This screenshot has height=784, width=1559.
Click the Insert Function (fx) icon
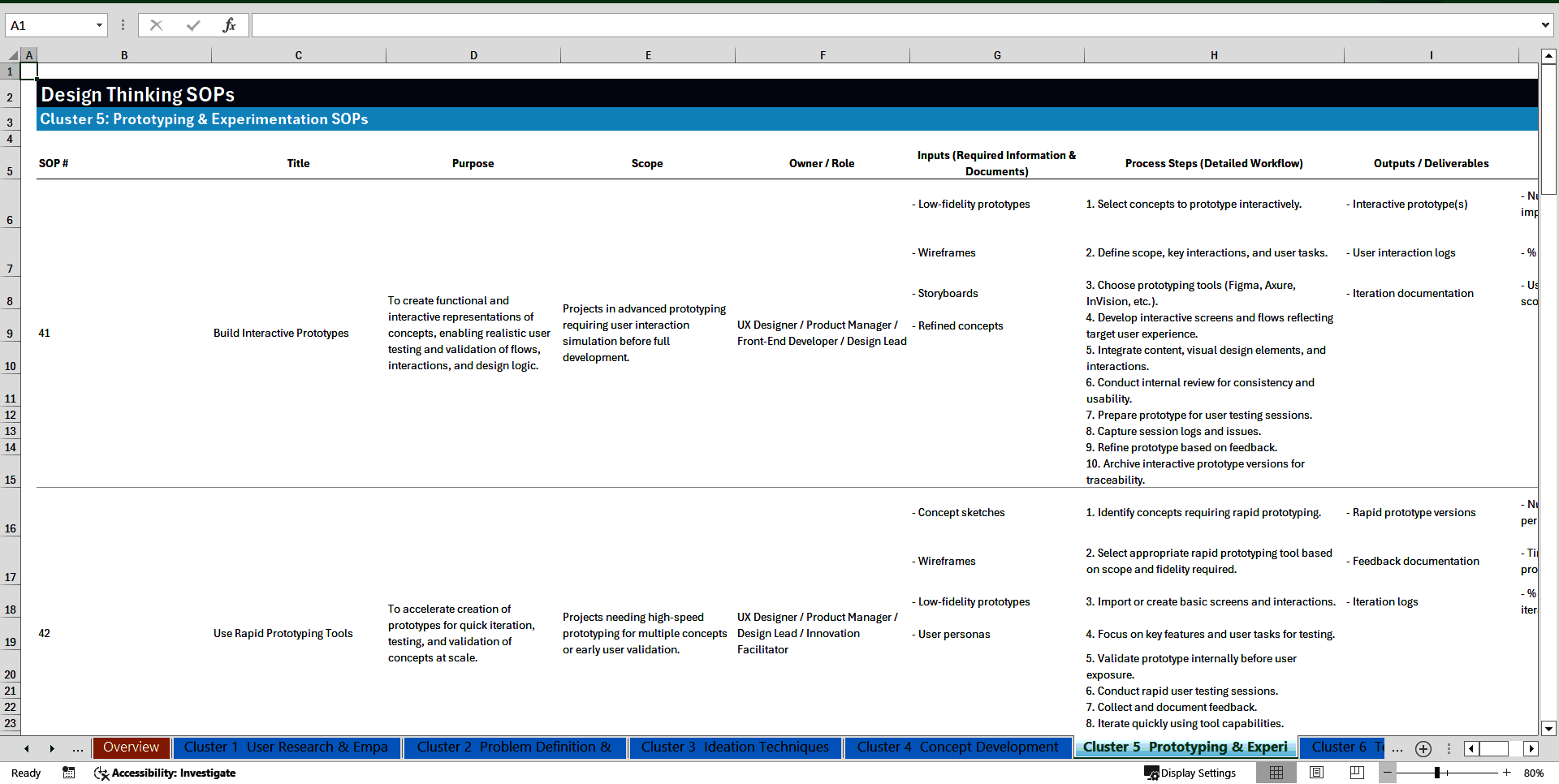(230, 25)
